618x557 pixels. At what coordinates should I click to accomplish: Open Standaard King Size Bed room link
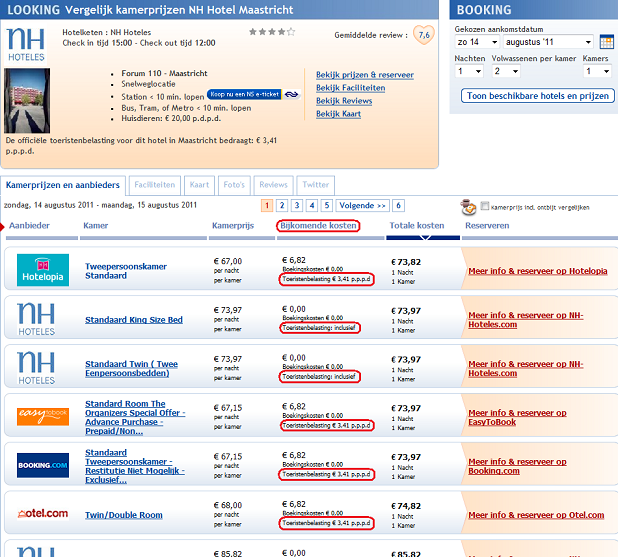(x=134, y=320)
